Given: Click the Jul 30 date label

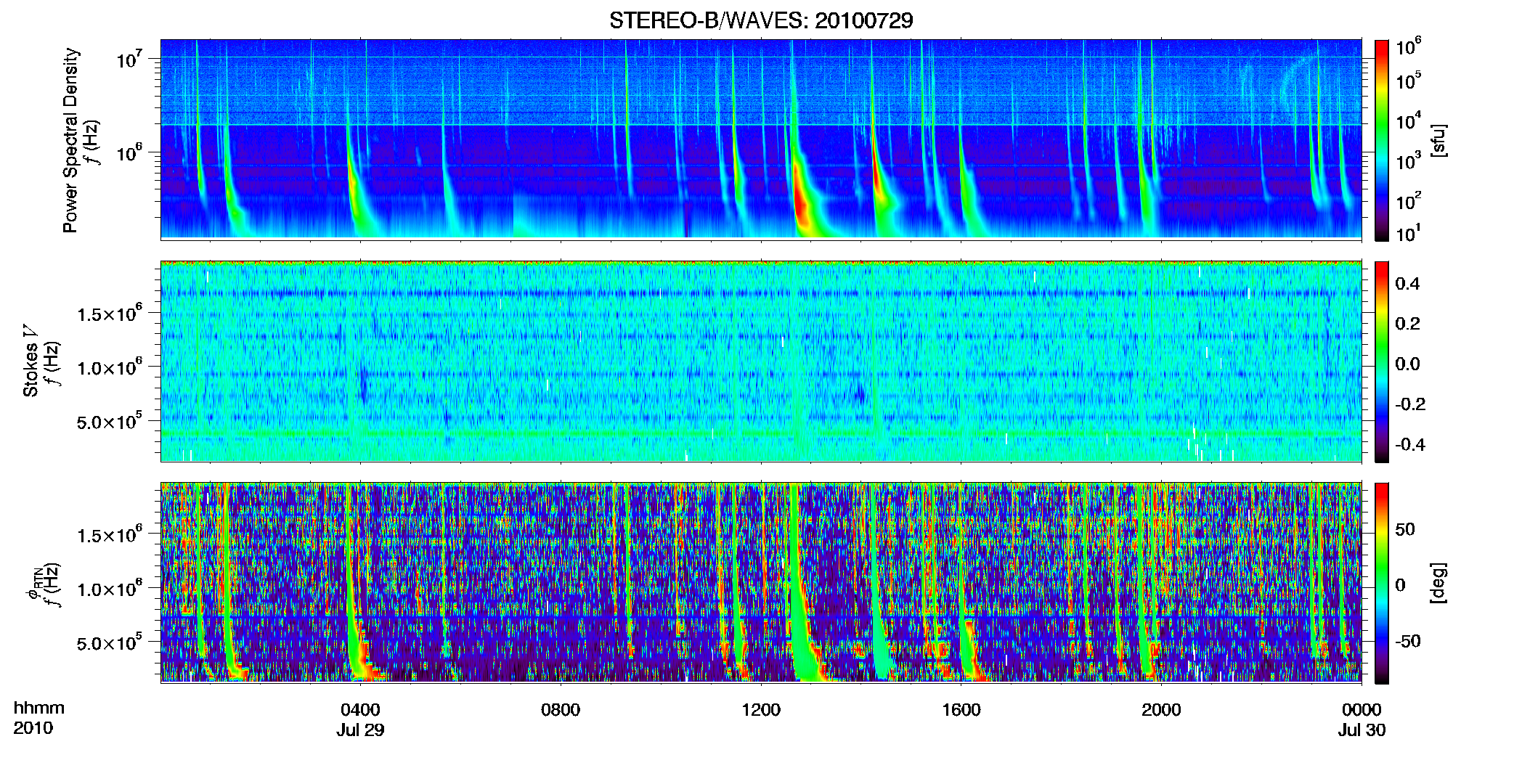Looking at the screenshot, I should [1362, 730].
